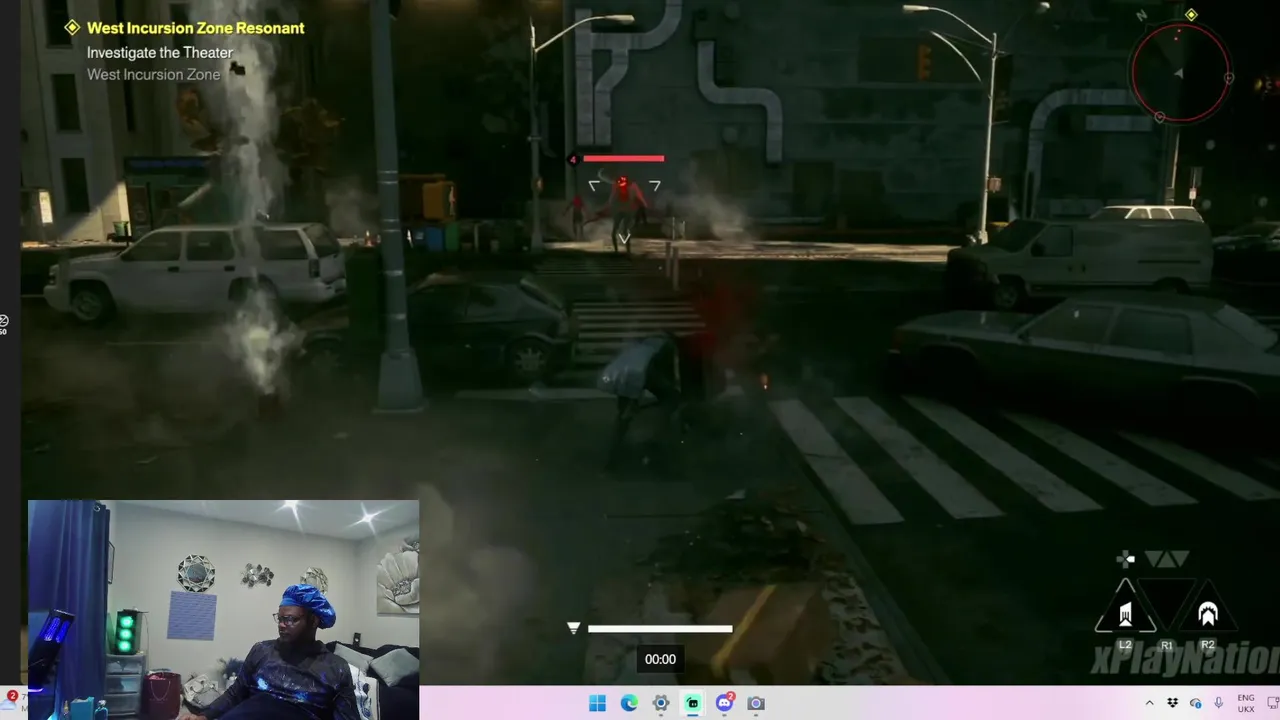The width and height of the screenshot is (1280, 720).
Task: Click the white player health bar
Action: [660, 629]
